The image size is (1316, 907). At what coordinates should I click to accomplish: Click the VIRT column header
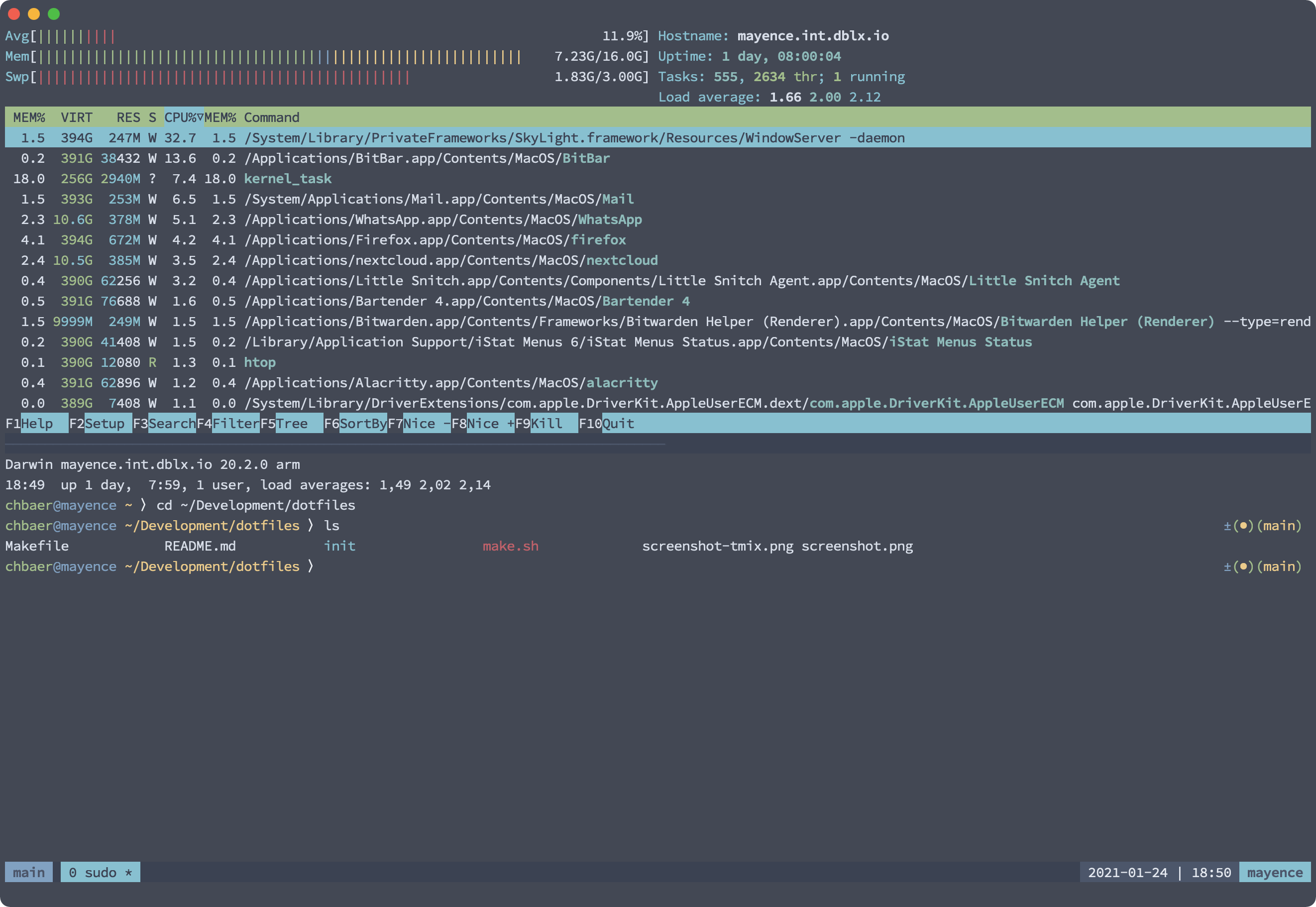click(76, 117)
